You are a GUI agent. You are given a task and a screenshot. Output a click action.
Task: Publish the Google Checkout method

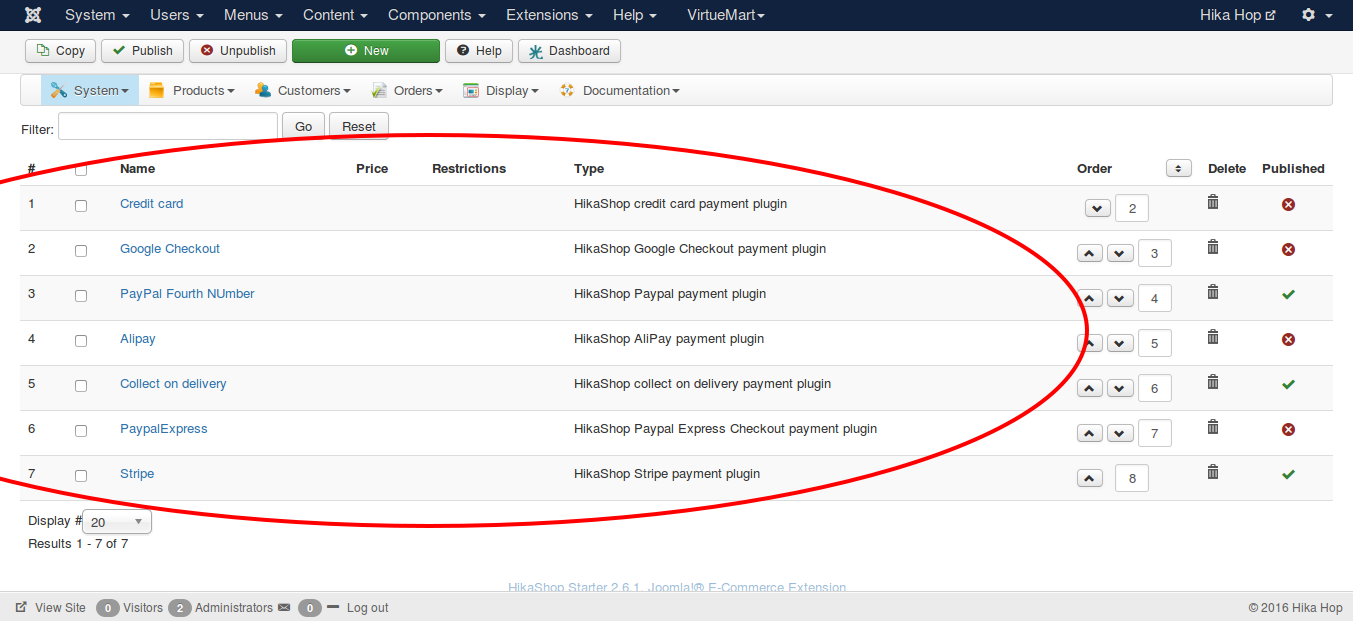pos(1288,249)
